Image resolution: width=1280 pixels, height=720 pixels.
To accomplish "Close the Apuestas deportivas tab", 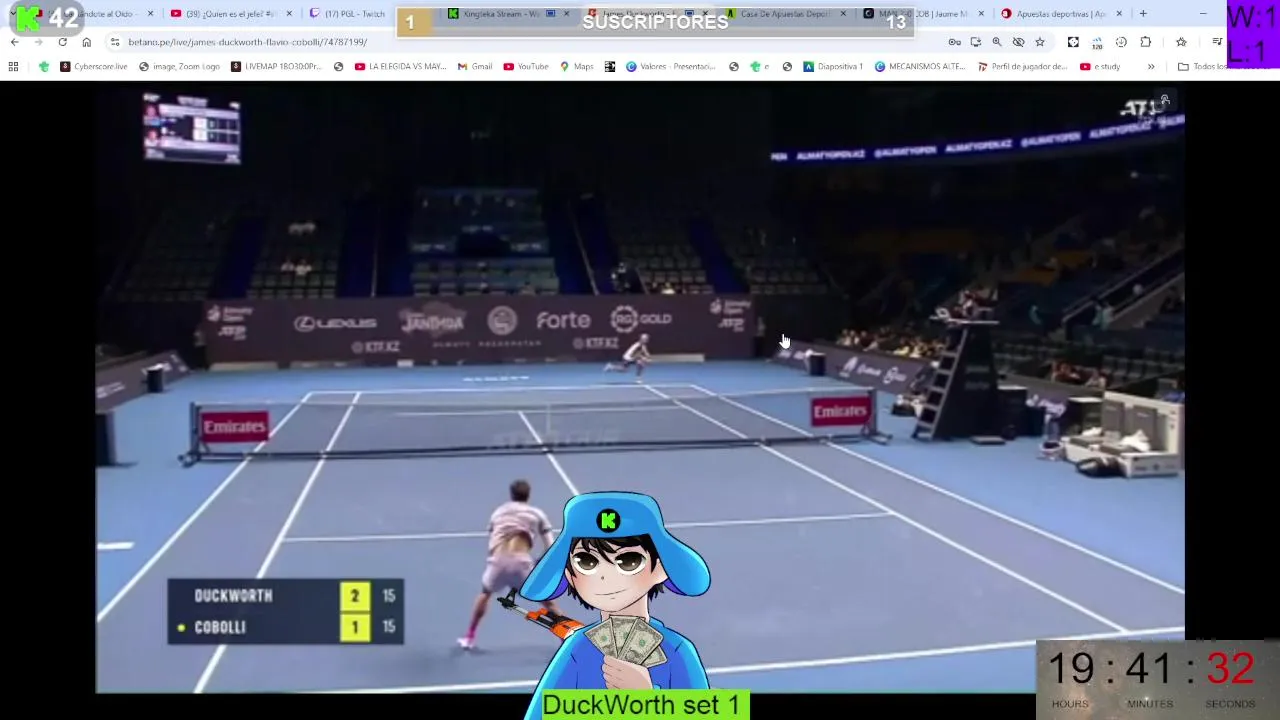I will [x=1119, y=14].
